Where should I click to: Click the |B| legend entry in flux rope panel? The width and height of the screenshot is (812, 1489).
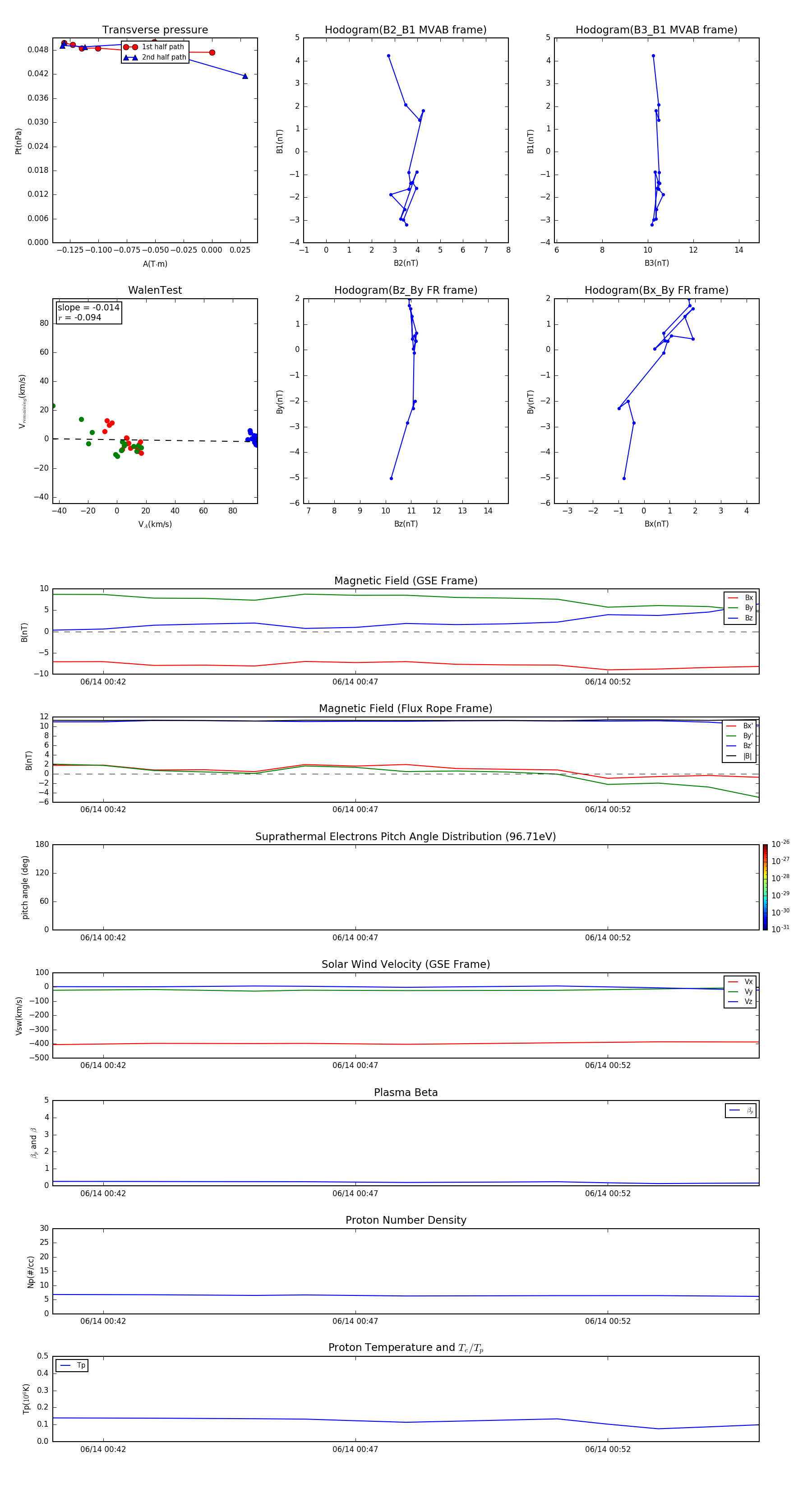pyautogui.click(x=740, y=756)
